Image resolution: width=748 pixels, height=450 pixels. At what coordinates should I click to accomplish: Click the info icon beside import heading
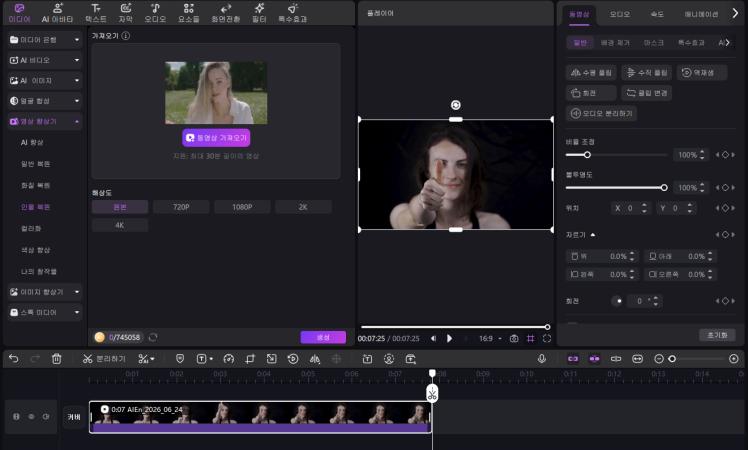(125, 36)
